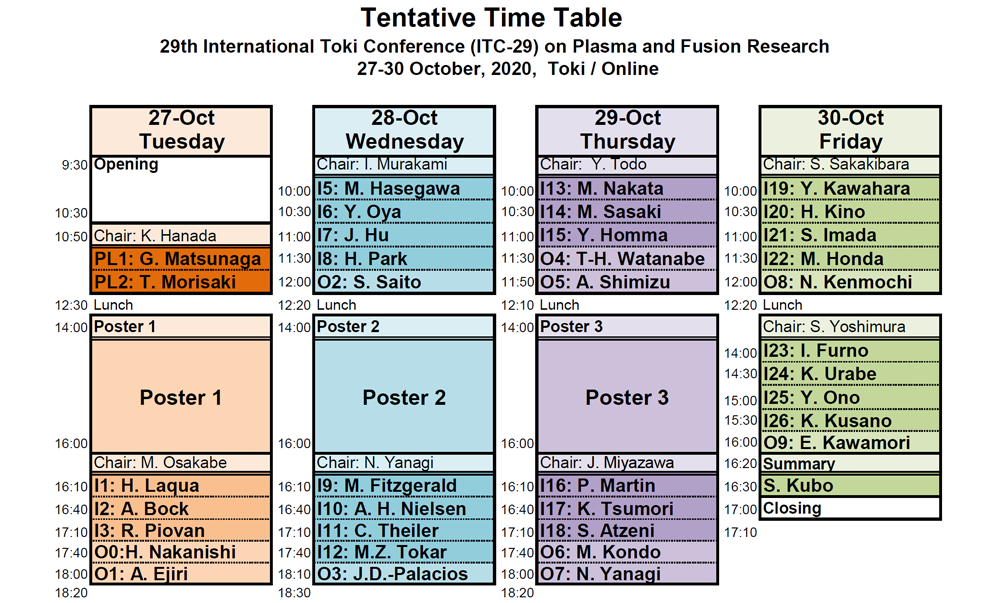Image resolution: width=1000 pixels, height=603 pixels.
Task: Click the Opening session cell
Action: [x=181, y=189]
